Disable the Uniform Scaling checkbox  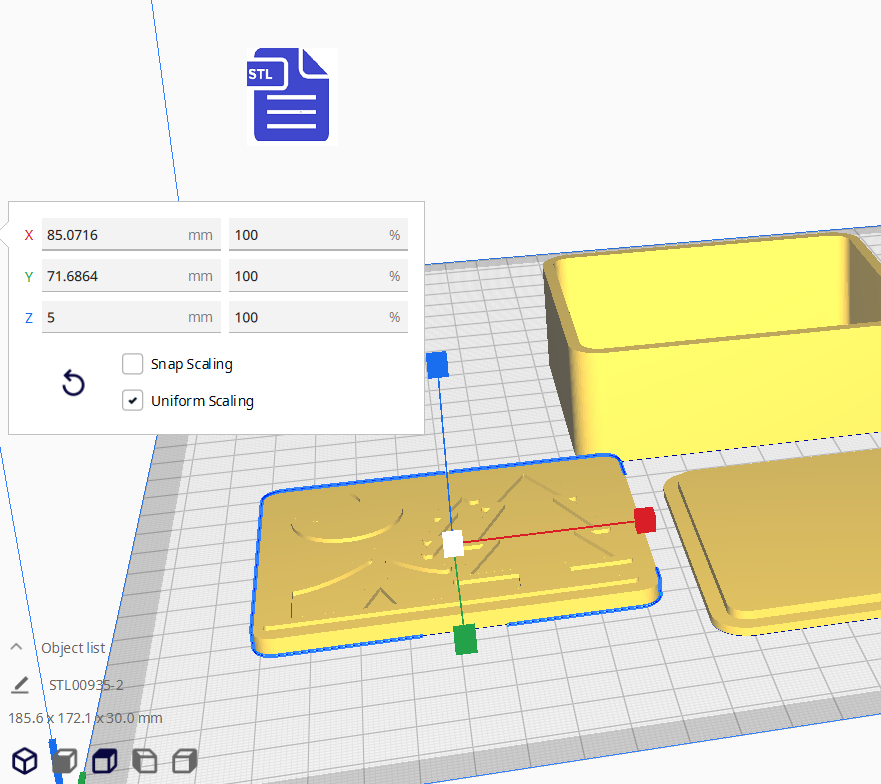(132, 401)
